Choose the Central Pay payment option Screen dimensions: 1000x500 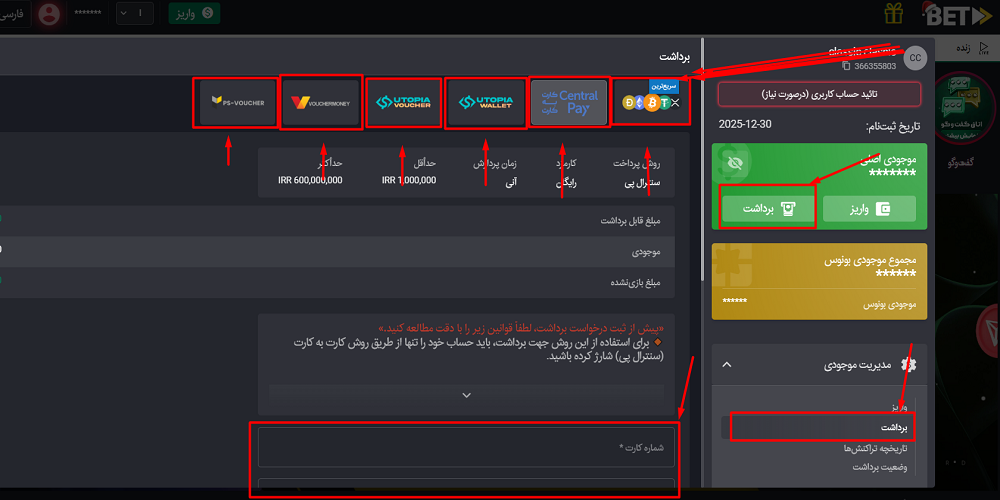(x=568, y=102)
